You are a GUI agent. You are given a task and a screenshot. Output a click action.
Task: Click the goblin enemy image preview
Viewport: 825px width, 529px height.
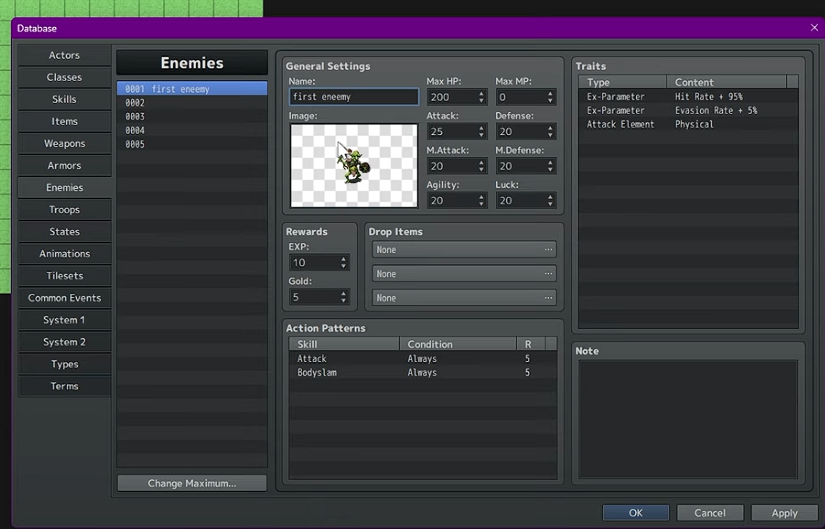(353, 166)
